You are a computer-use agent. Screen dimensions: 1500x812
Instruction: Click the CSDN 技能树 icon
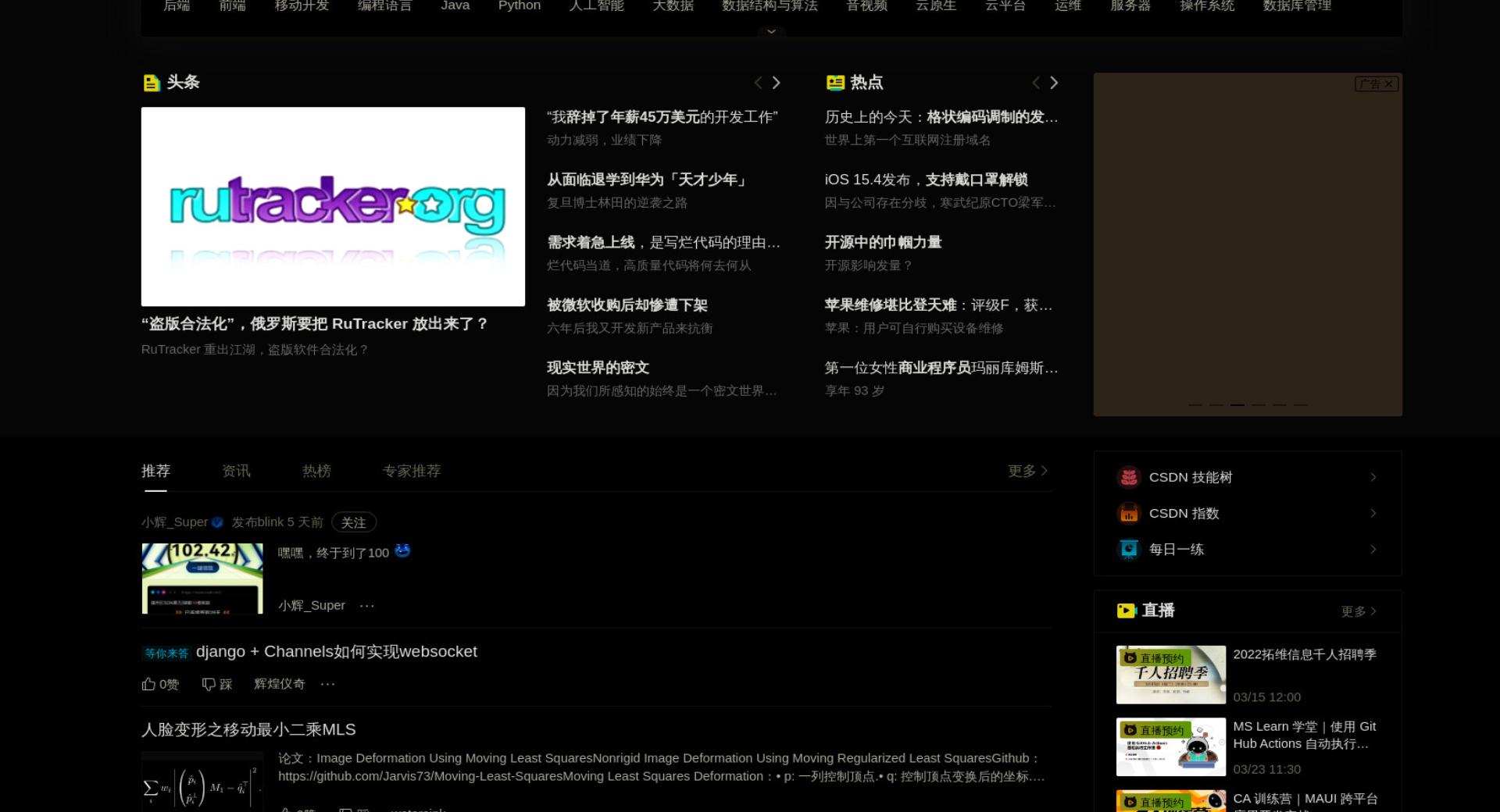(1129, 477)
